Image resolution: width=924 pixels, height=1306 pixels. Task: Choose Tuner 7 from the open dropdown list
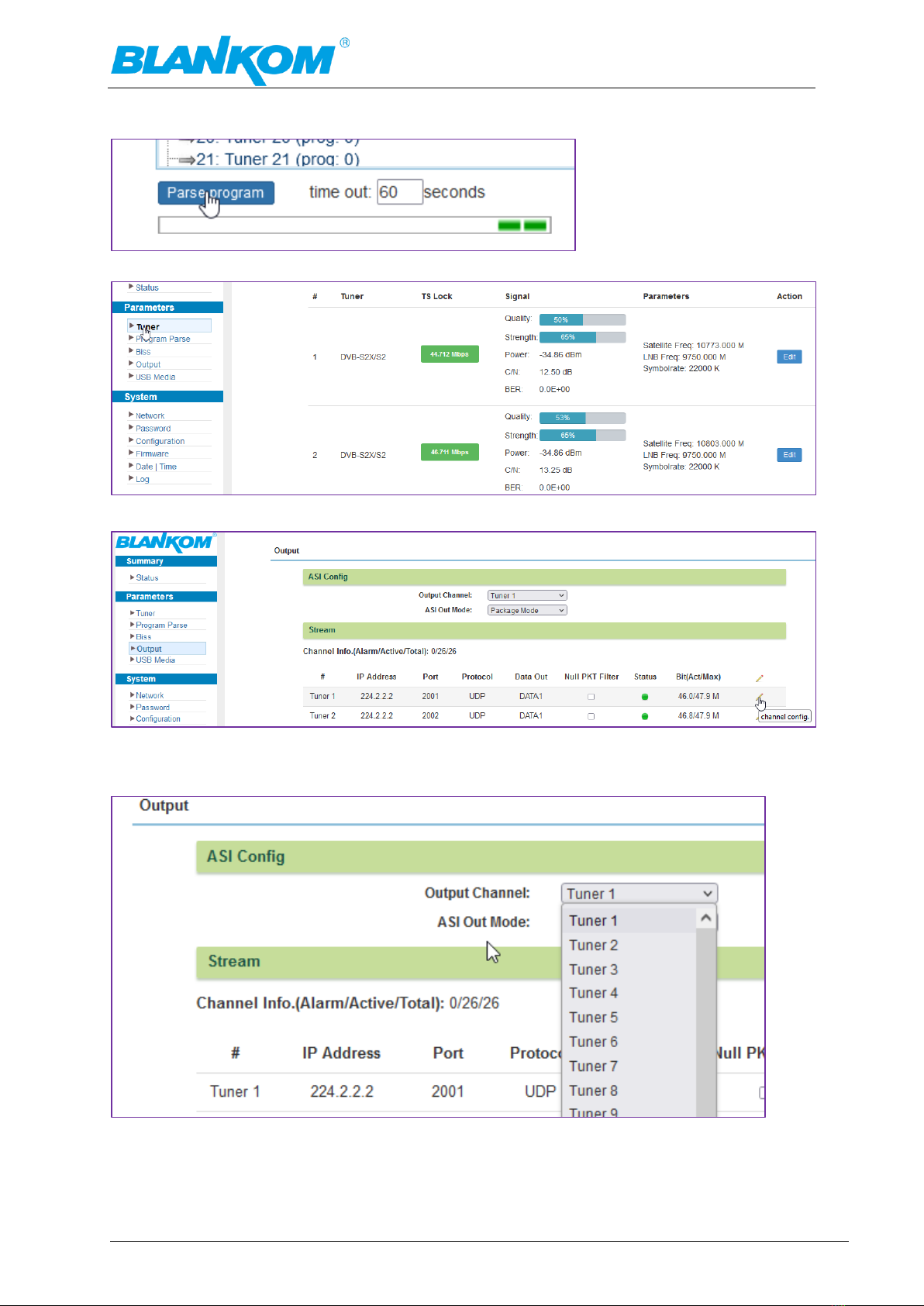628,1067
